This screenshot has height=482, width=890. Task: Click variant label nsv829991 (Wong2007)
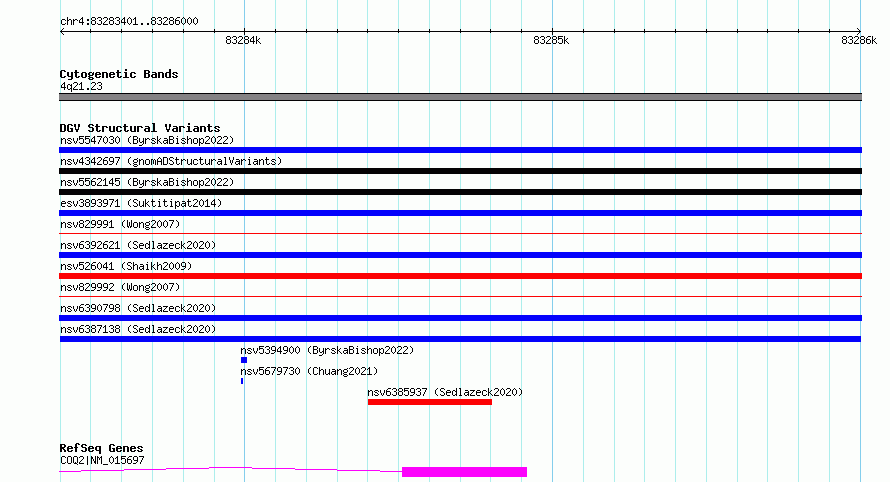point(120,224)
